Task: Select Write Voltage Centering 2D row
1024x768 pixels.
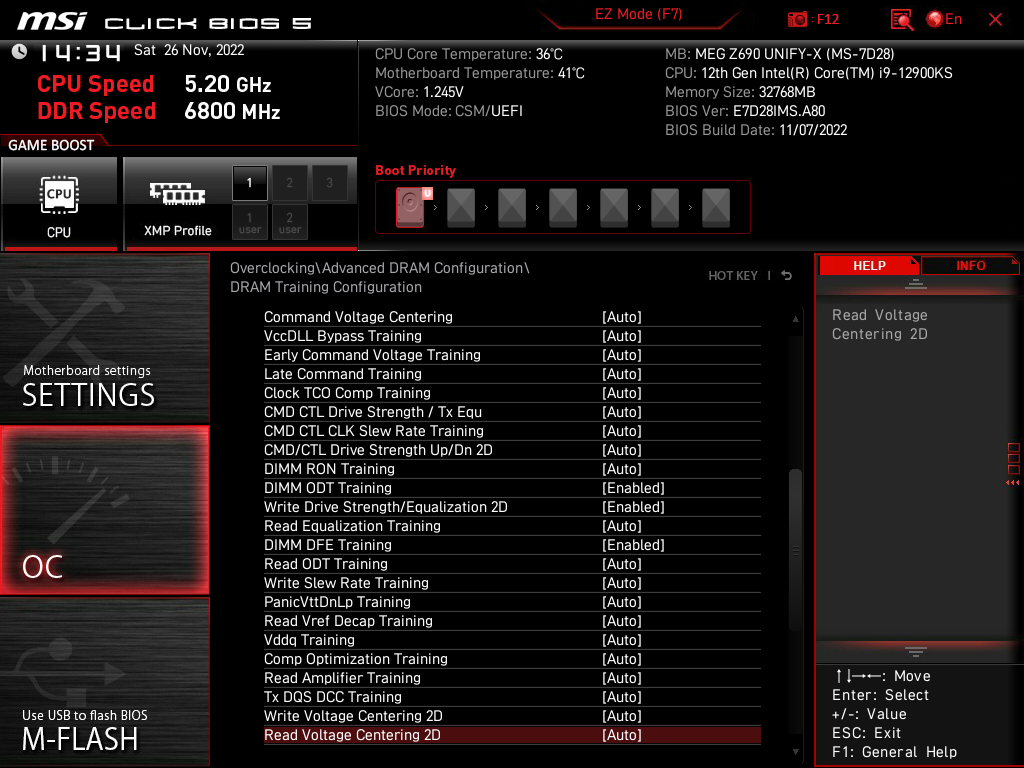Action: click(x=512, y=716)
